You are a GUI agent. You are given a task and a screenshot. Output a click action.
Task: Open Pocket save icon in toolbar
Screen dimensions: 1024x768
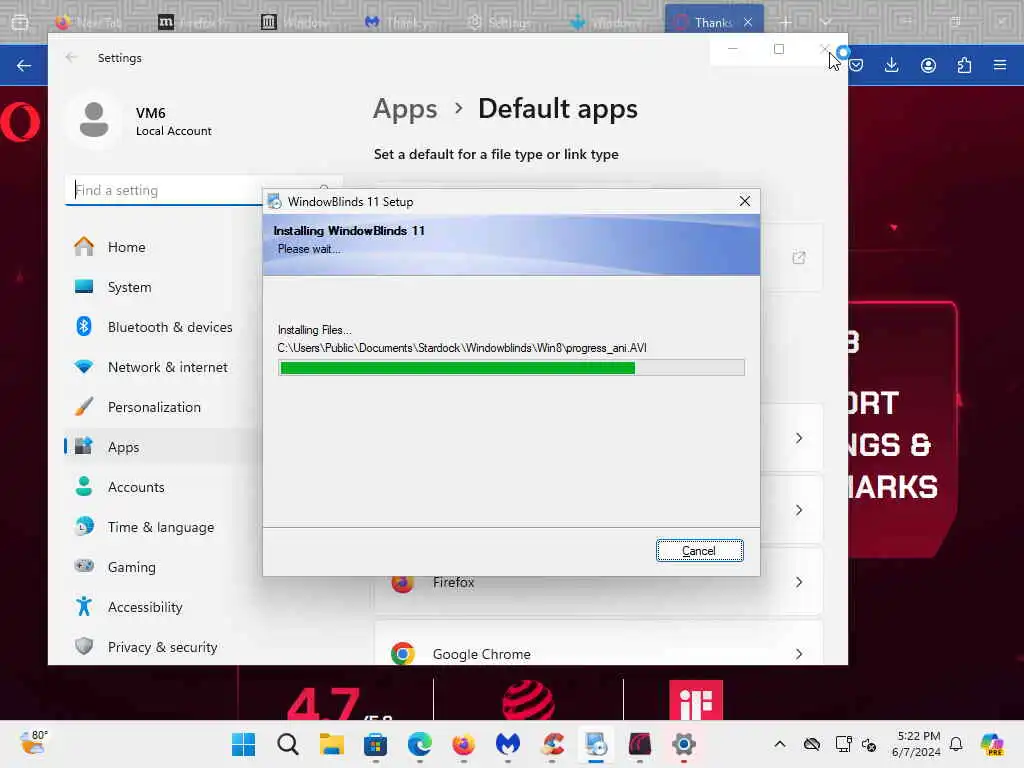[x=856, y=65]
